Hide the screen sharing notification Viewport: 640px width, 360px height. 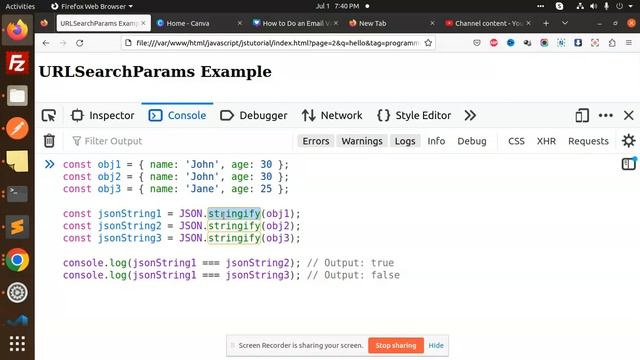click(x=436, y=345)
